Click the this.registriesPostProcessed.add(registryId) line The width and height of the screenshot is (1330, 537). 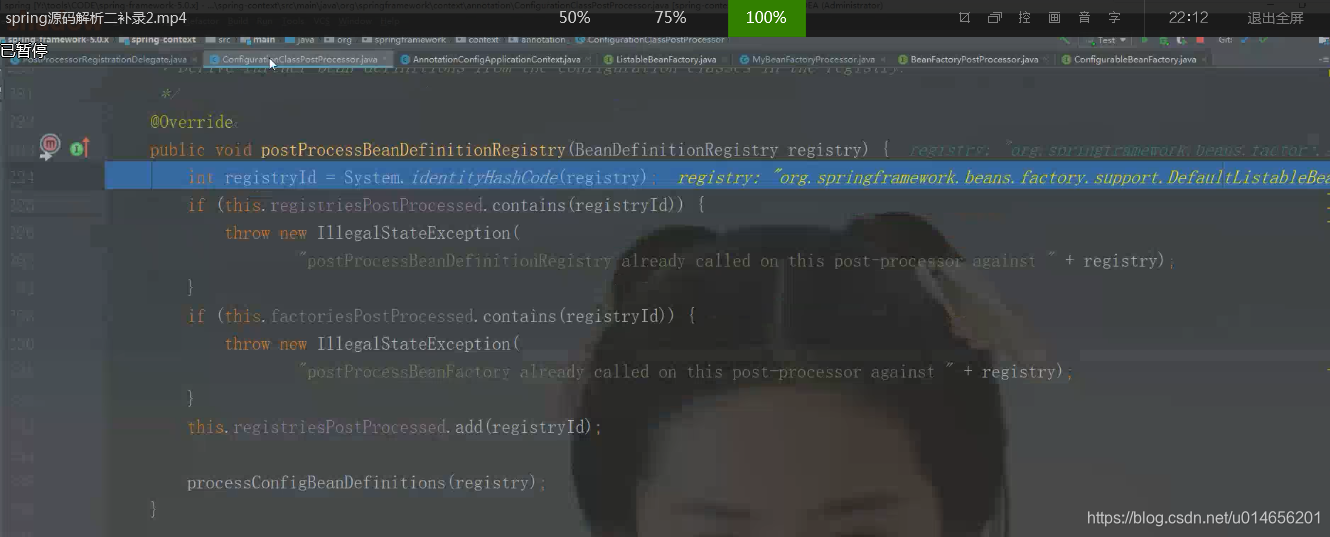pos(395,427)
